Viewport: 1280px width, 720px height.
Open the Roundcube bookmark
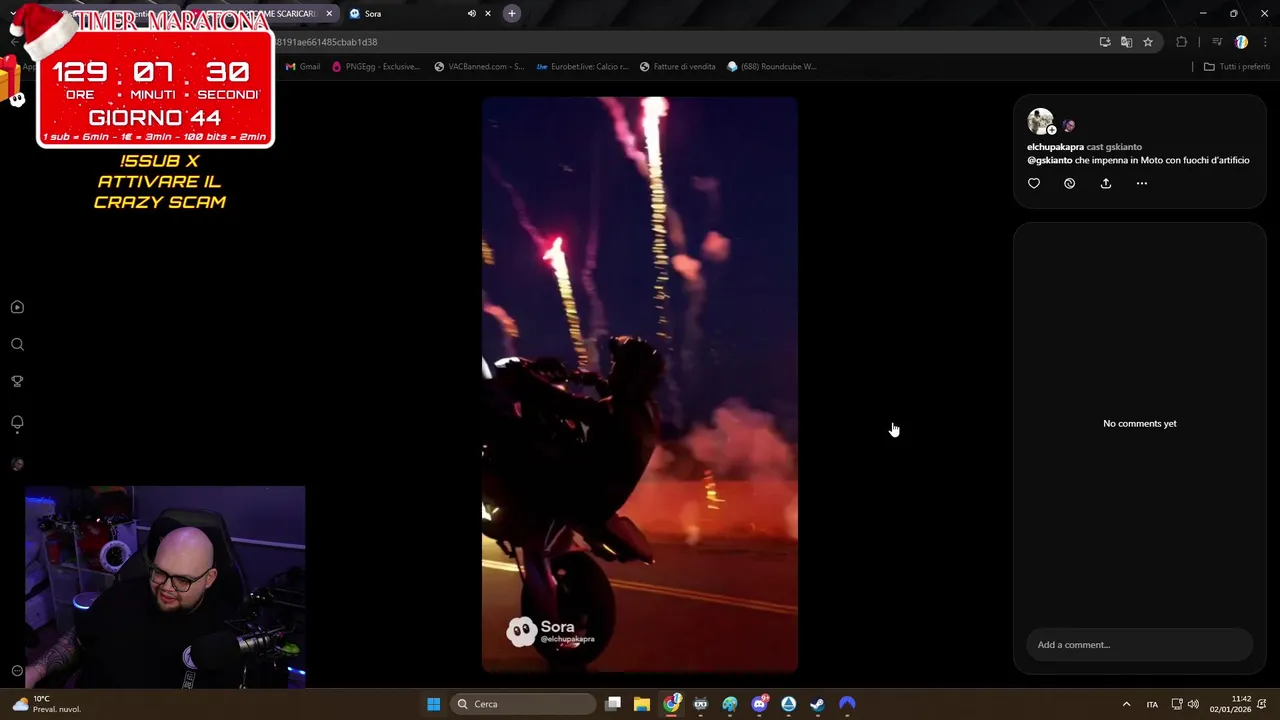click(x=772, y=67)
